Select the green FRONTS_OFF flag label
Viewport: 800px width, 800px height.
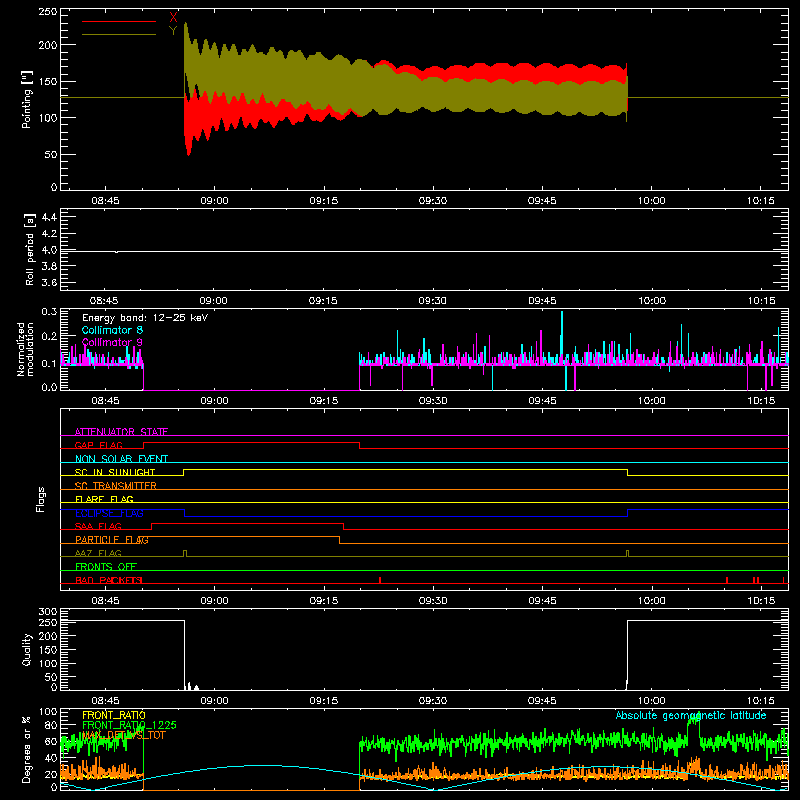click(x=106, y=567)
